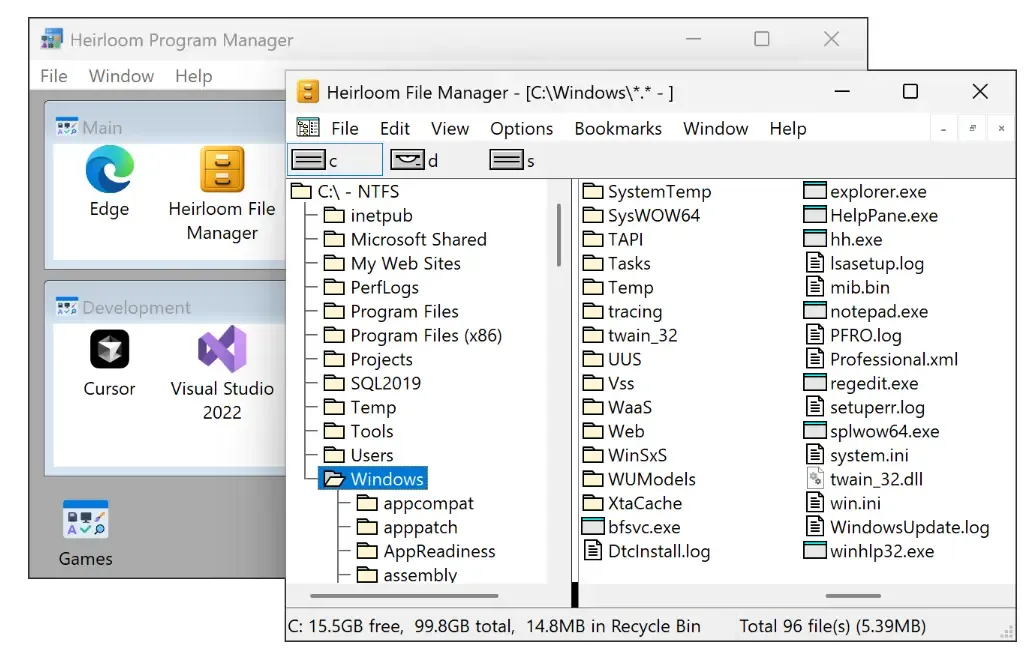
Task: Click Heirloom File Manager title bar icon
Action: [308, 92]
